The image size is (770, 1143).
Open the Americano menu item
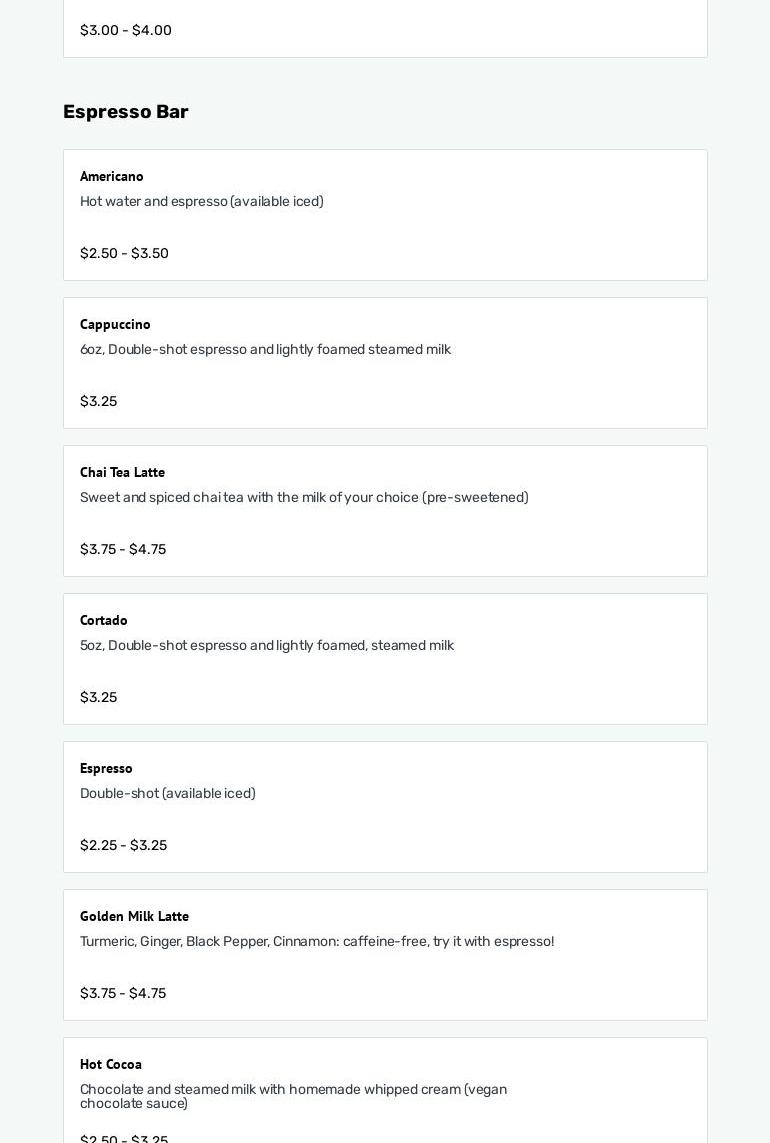click(112, 177)
